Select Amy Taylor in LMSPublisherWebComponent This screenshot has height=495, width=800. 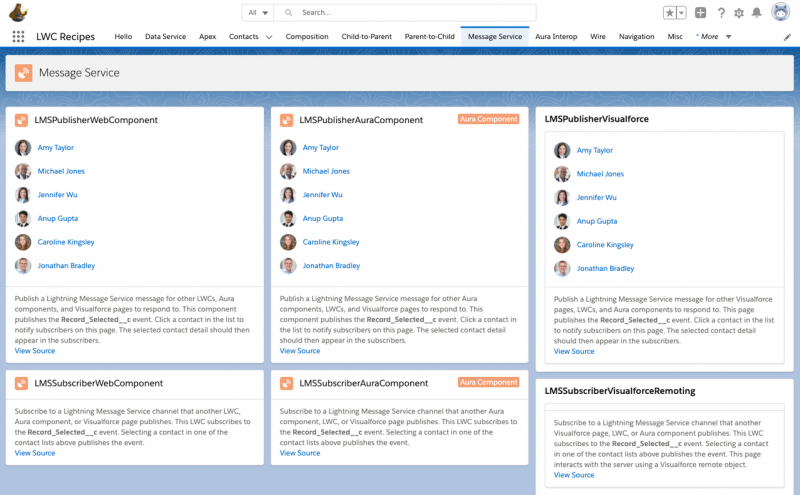pyautogui.click(x=56, y=147)
